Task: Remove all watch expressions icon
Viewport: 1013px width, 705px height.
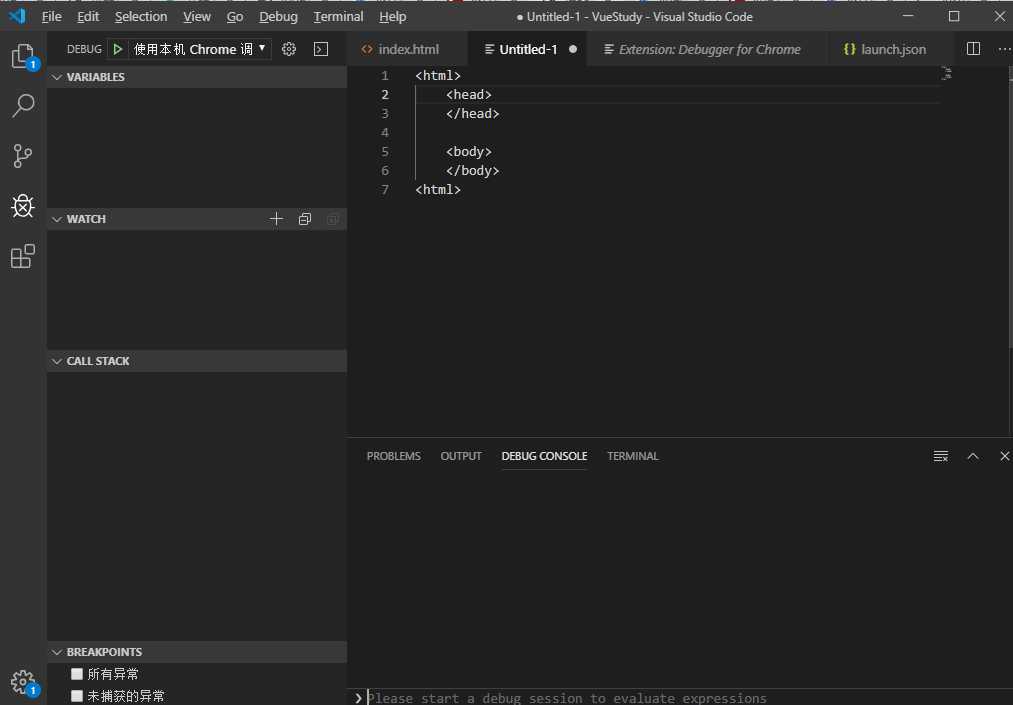Action: [333, 219]
